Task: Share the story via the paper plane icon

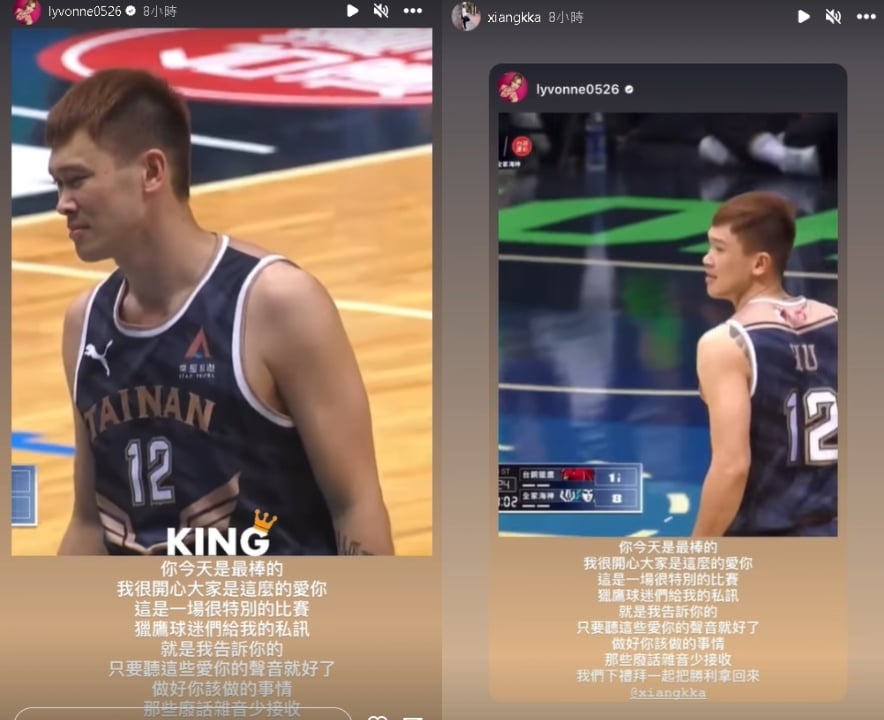Action: [x=412, y=717]
